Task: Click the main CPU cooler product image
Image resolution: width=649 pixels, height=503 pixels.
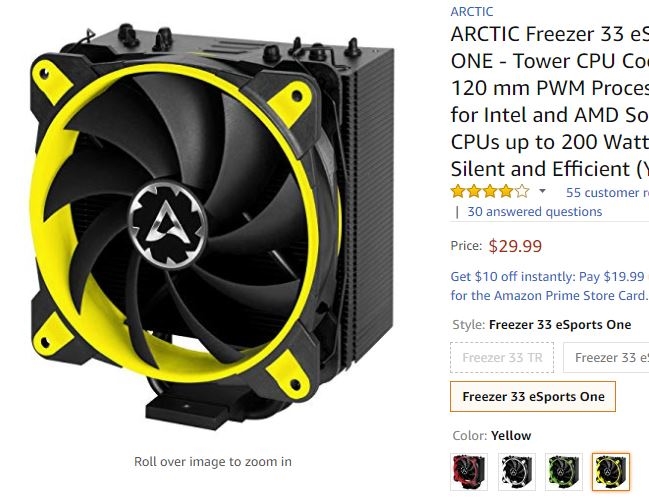Action: pyautogui.click(x=212, y=228)
